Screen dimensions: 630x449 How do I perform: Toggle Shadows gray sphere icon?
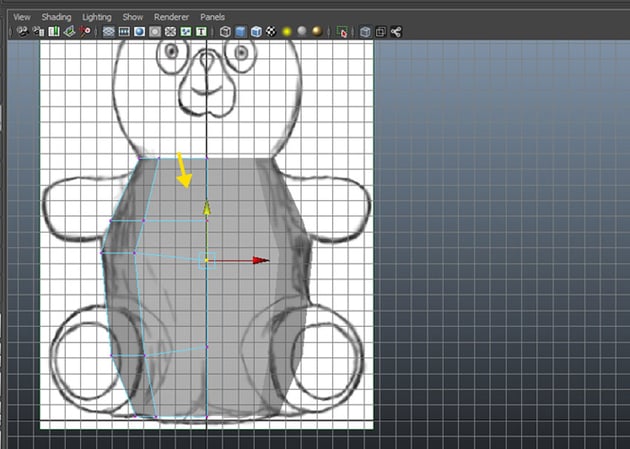coord(302,31)
